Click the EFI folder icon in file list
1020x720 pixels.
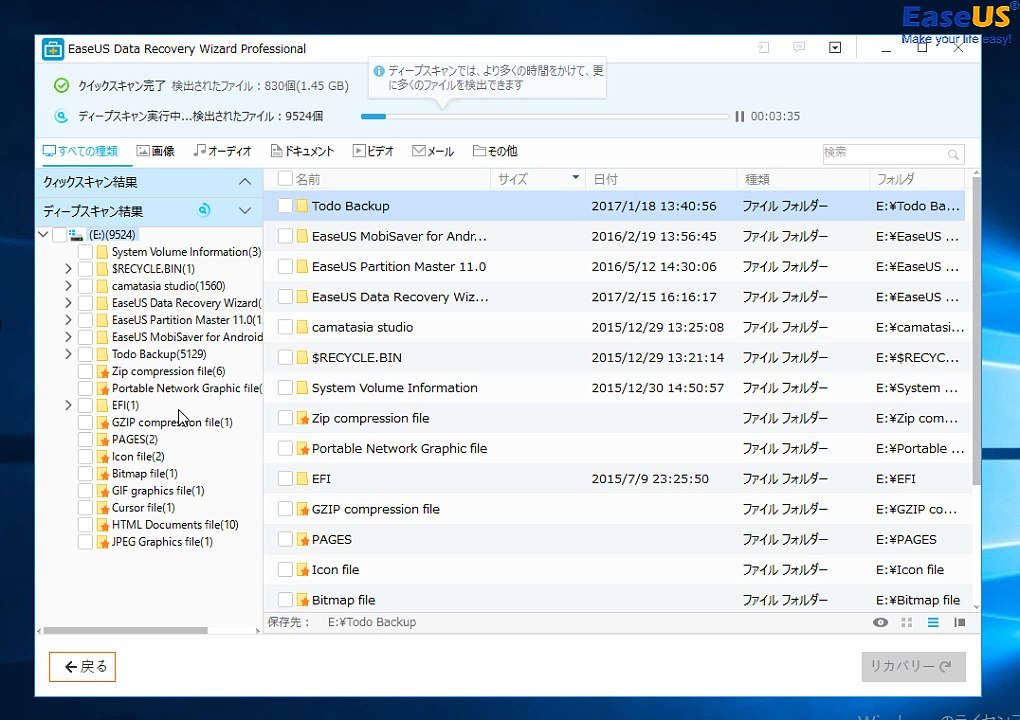pyautogui.click(x=302, y=479)
